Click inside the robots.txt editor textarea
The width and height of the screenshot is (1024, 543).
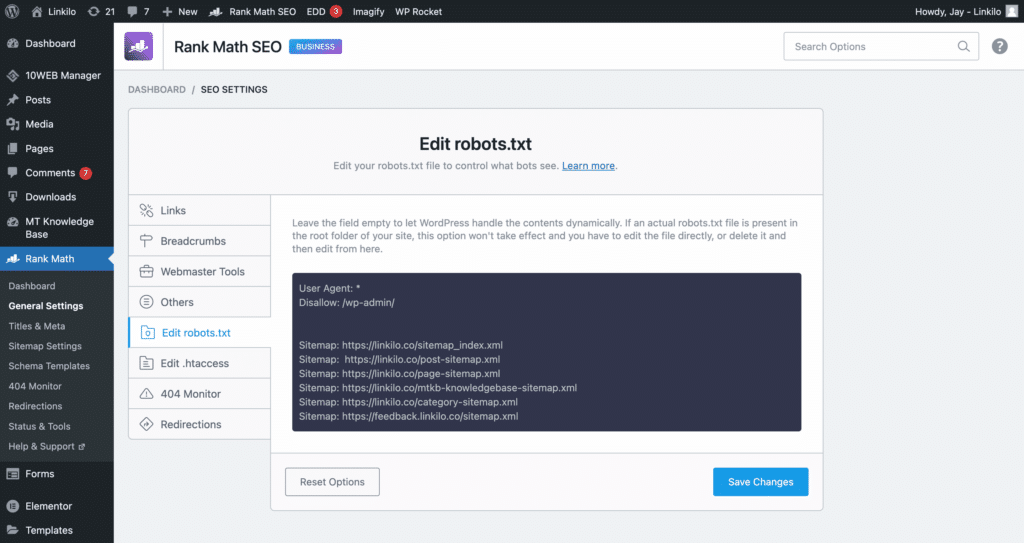point(547,352)
